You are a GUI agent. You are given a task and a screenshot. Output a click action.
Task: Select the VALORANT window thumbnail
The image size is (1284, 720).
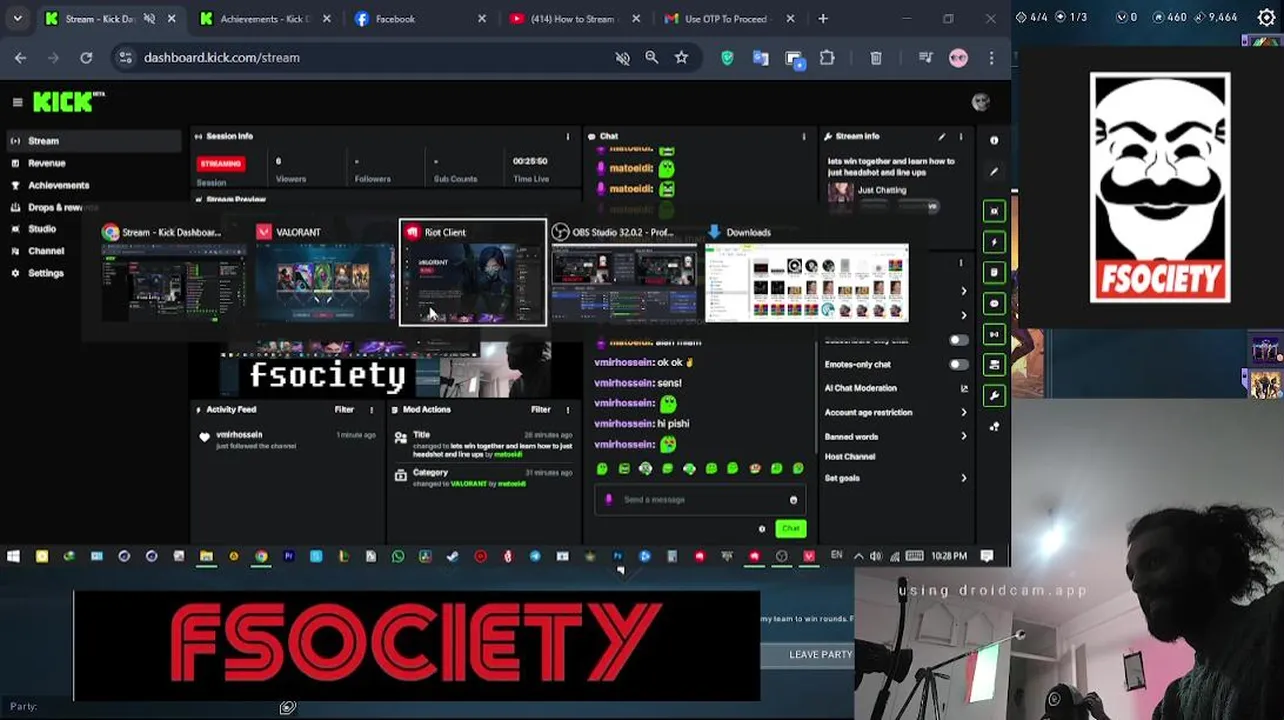pyautogui.click(x=323, y=273)
